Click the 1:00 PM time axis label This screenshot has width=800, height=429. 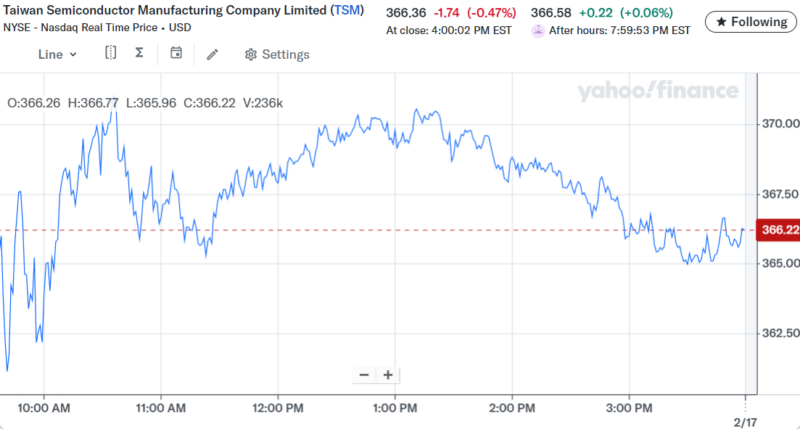tap(394, 407)
